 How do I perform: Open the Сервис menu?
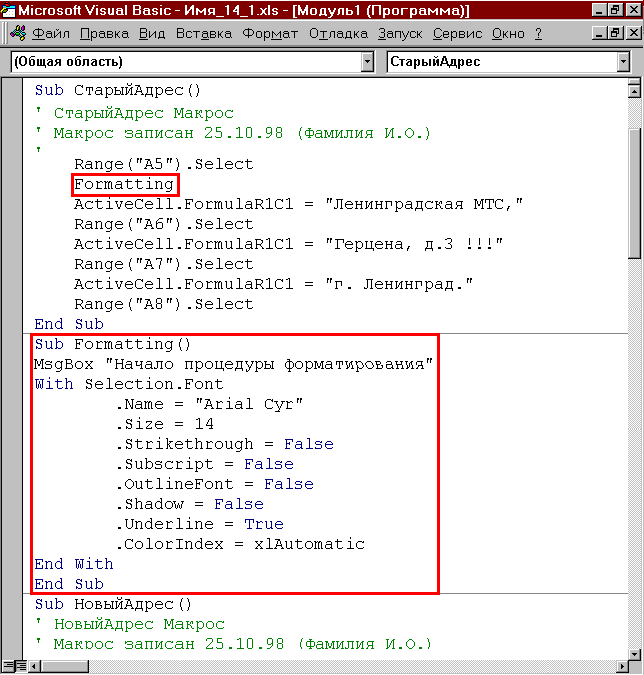coord(458,34)
